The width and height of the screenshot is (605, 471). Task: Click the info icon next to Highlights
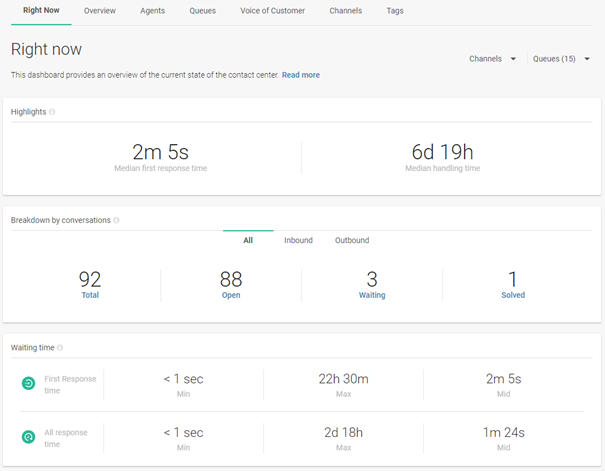(x=52, y=112)
